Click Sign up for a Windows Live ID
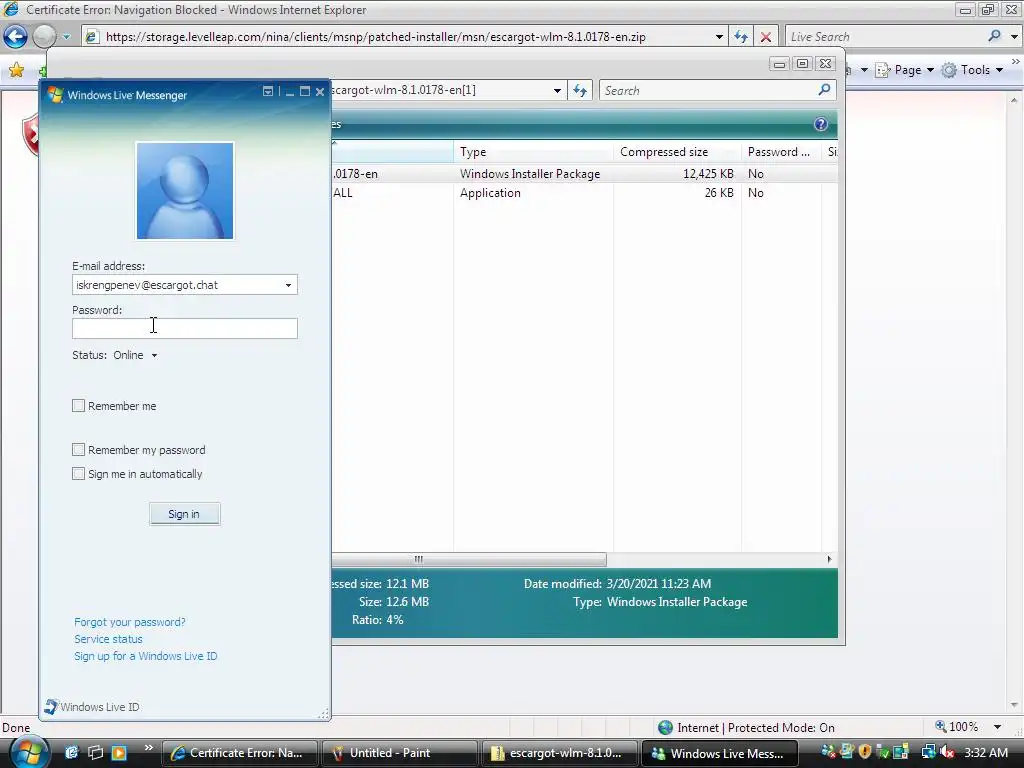The image size is (1024, 768). point(146,656)
